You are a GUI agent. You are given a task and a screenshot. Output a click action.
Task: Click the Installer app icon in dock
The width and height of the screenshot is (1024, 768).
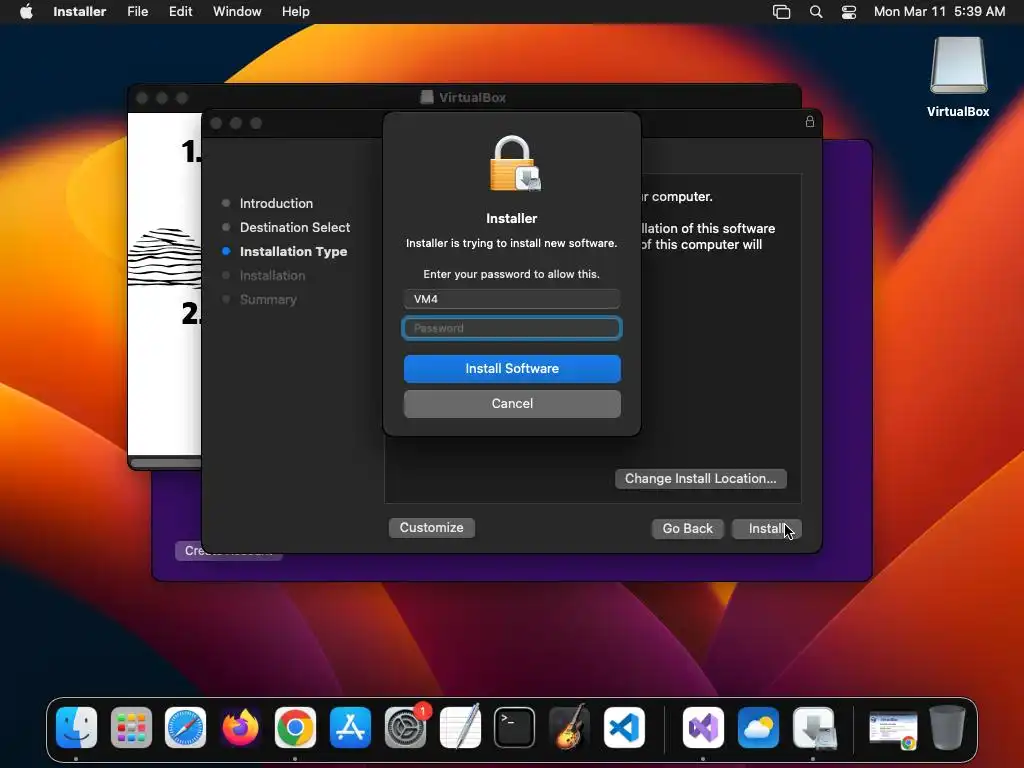tap(814, 728)
